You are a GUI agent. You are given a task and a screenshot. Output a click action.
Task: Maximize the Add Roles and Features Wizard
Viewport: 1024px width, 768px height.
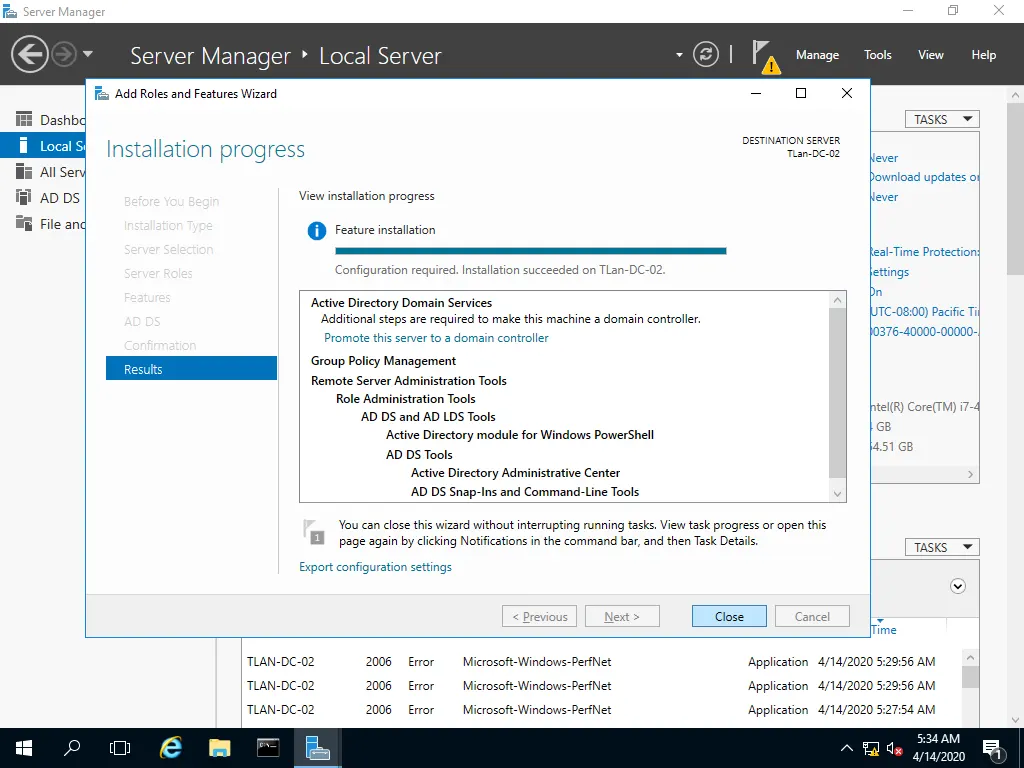[x=801, y=93]
